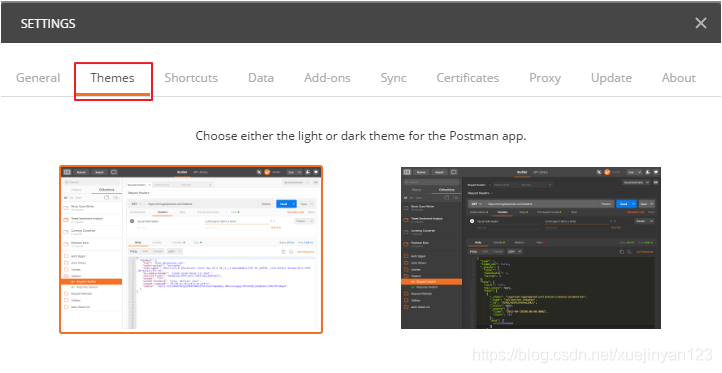This screenshot has height=373, width=722.
Task: Choose the light theme preview thumbnail
Action: 191,249
